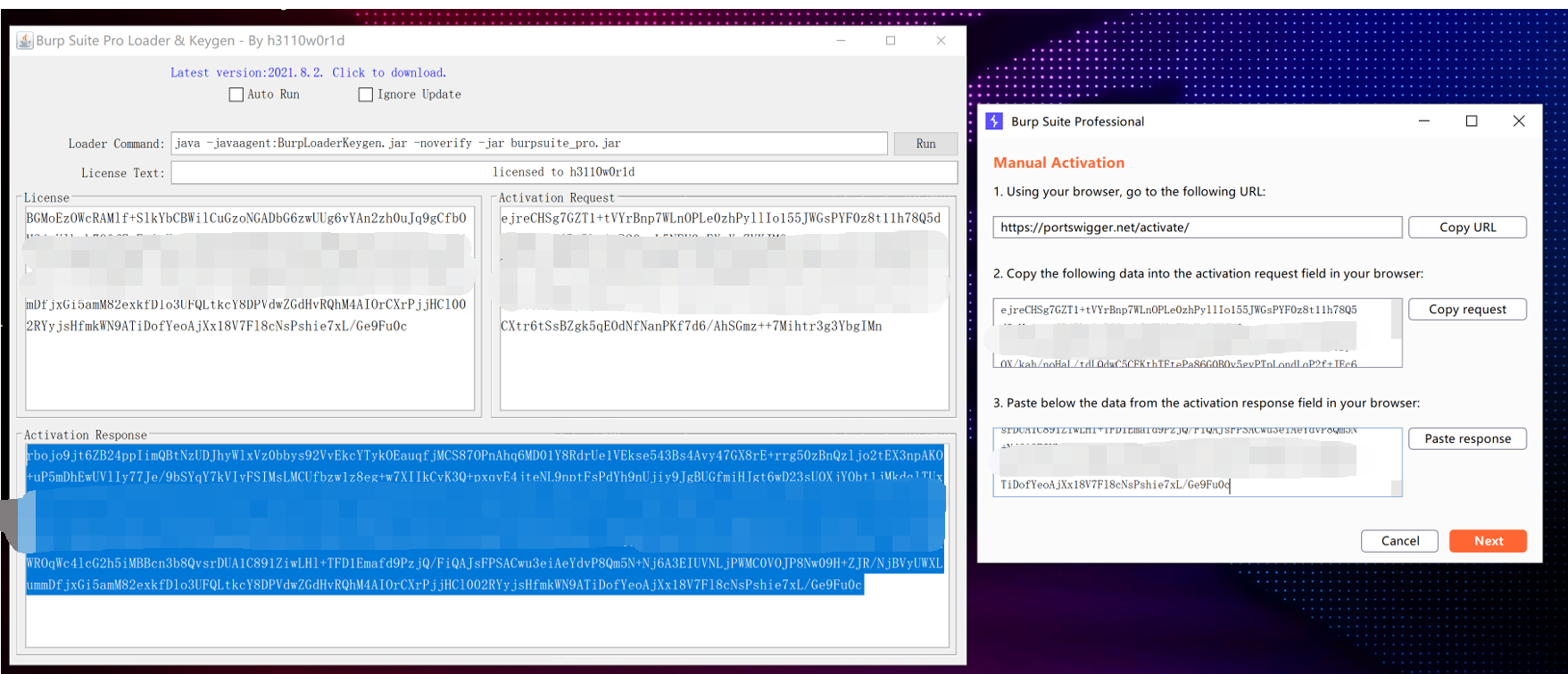1568x674 pixels.
Task: Click the Paste response button
Action: [x=1467, y=438]
